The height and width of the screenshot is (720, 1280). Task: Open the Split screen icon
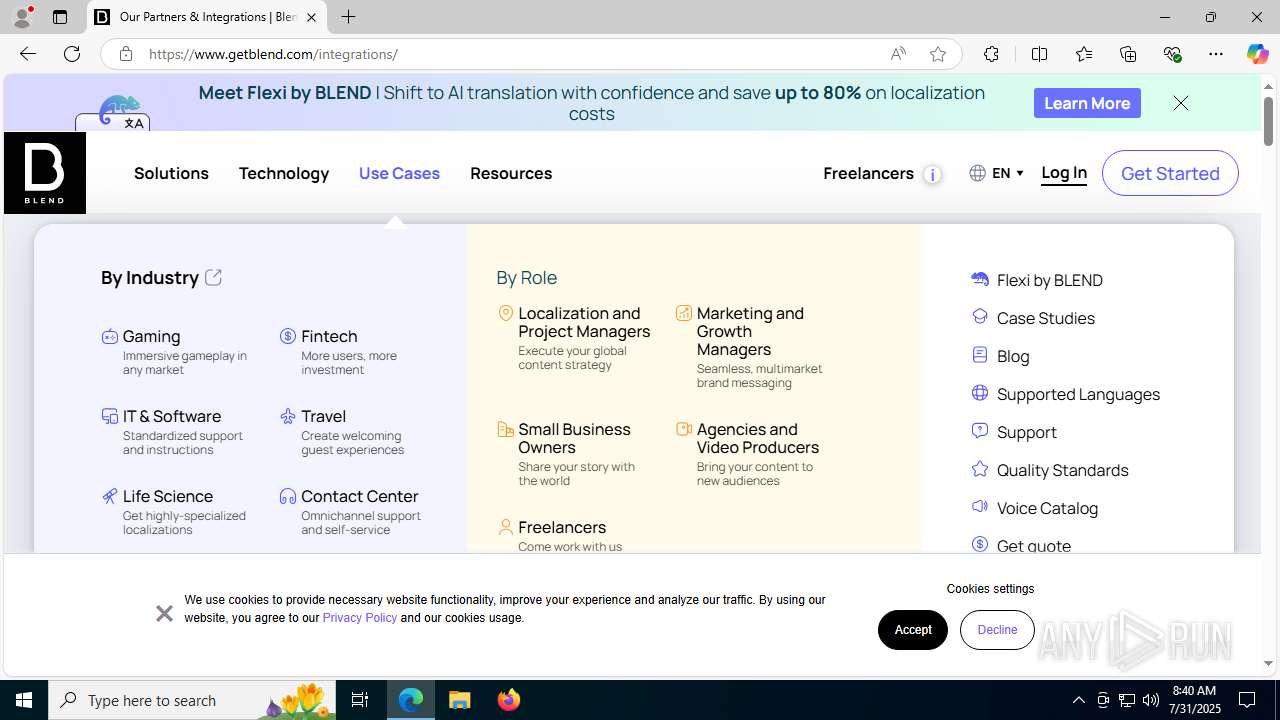click(x=1039, y=54)
